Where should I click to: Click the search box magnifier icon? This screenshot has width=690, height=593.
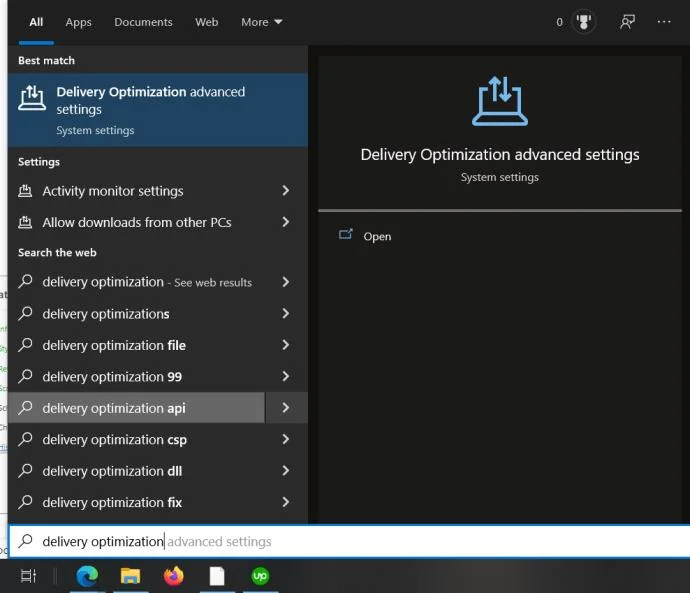(26, 541)
